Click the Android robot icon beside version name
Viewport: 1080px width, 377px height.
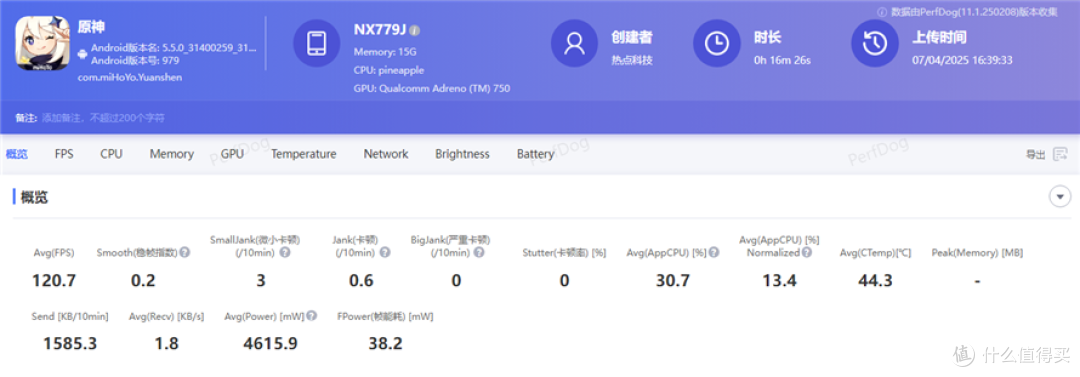point(83,54)
